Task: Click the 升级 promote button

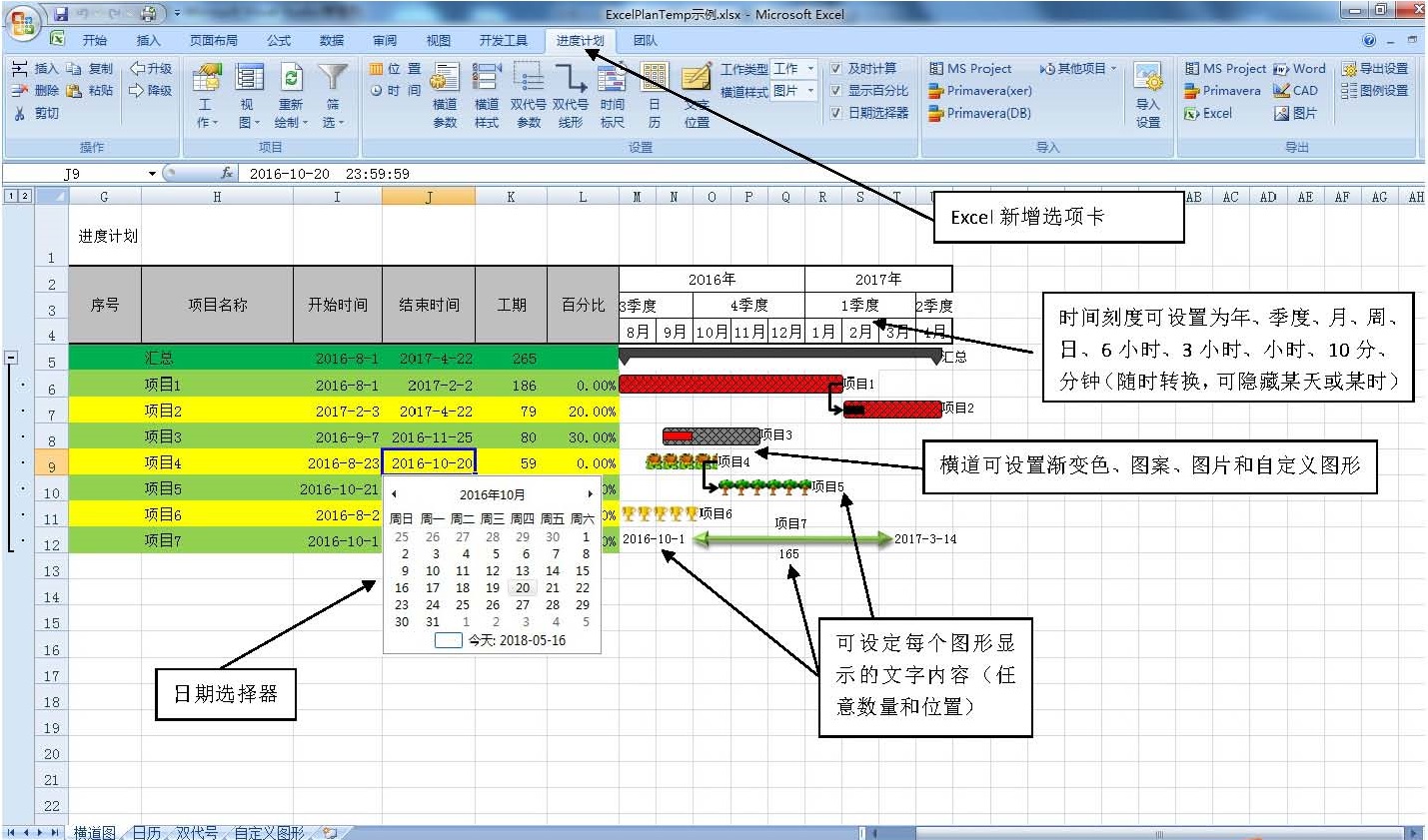Action: coord(150,69)
